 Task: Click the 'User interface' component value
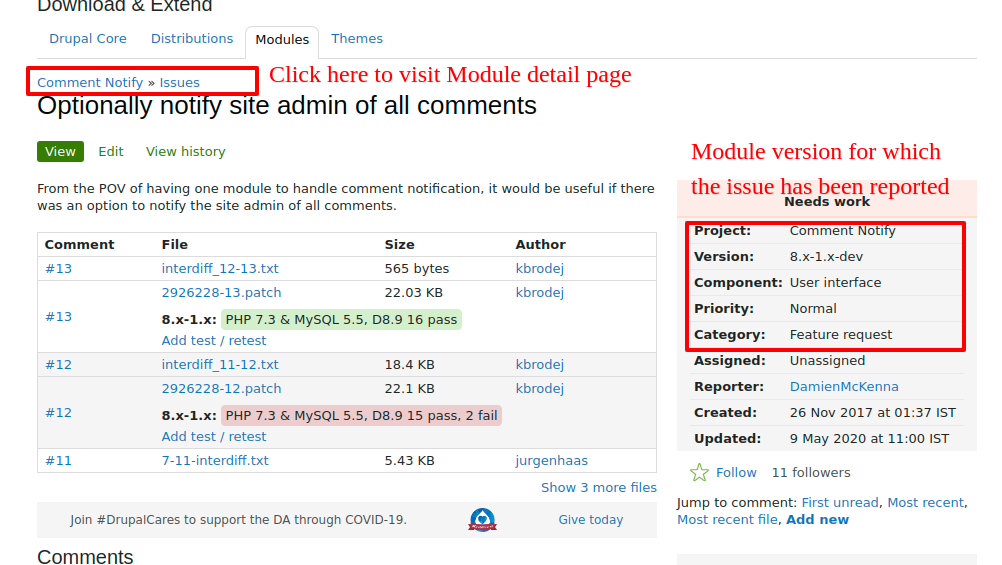835,282
